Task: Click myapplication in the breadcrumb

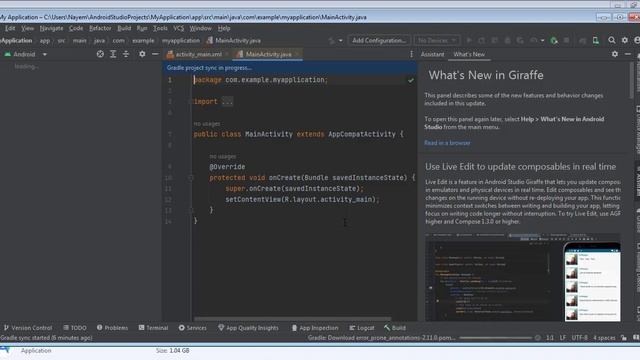Action: point(181,40)
